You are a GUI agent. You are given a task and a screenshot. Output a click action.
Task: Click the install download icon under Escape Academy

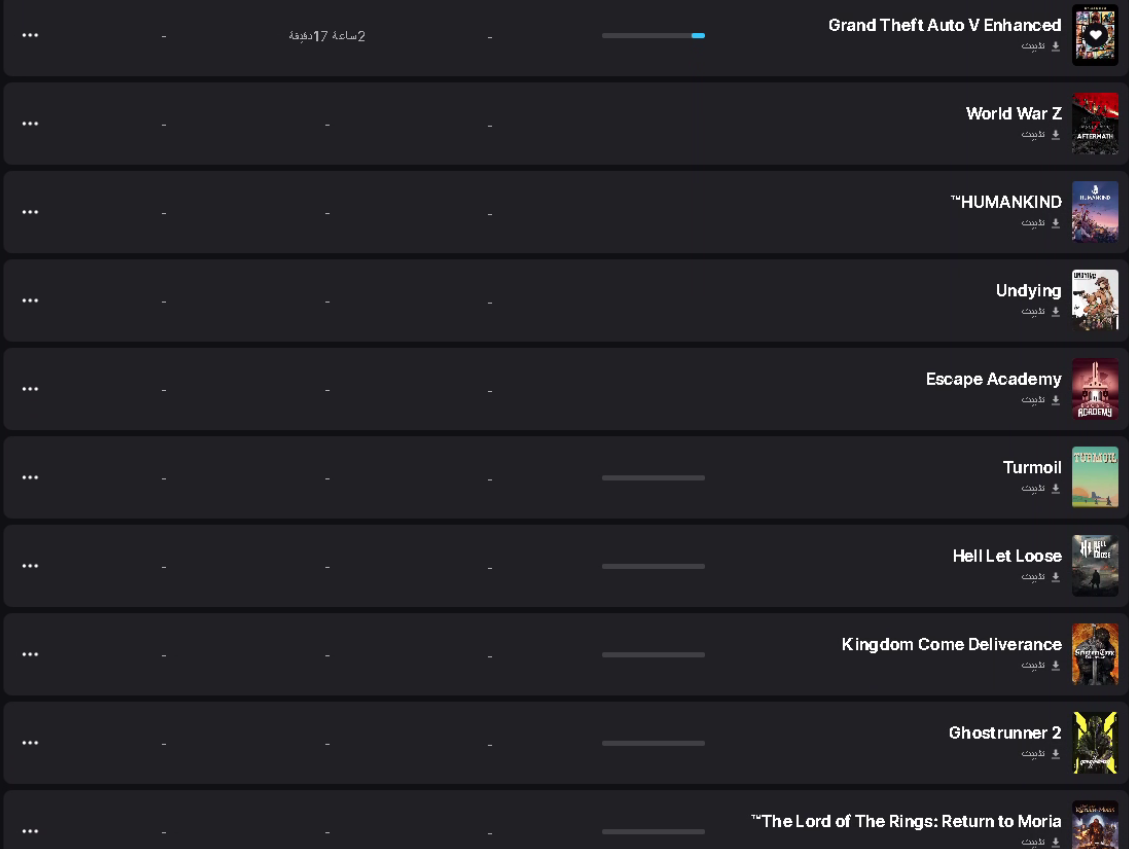click(1056, 400)
